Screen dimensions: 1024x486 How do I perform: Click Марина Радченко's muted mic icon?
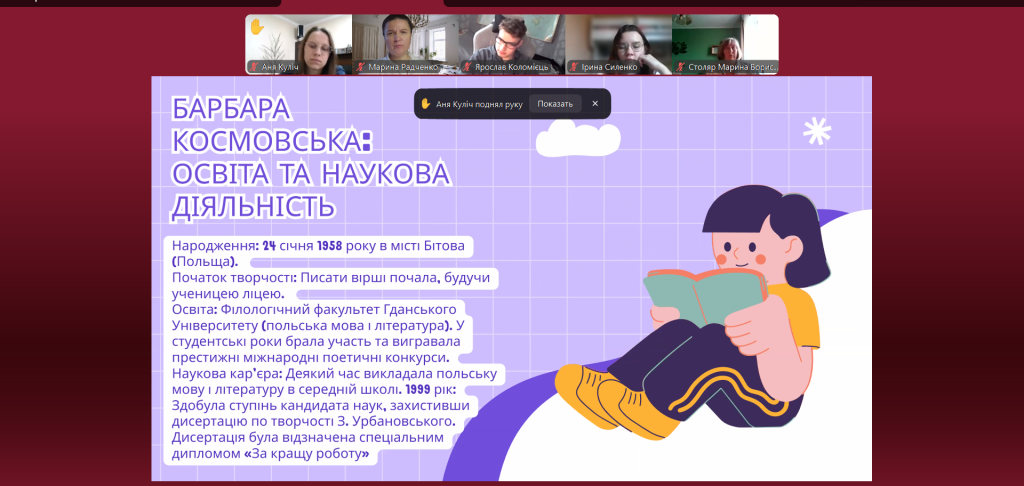[360, 67]
